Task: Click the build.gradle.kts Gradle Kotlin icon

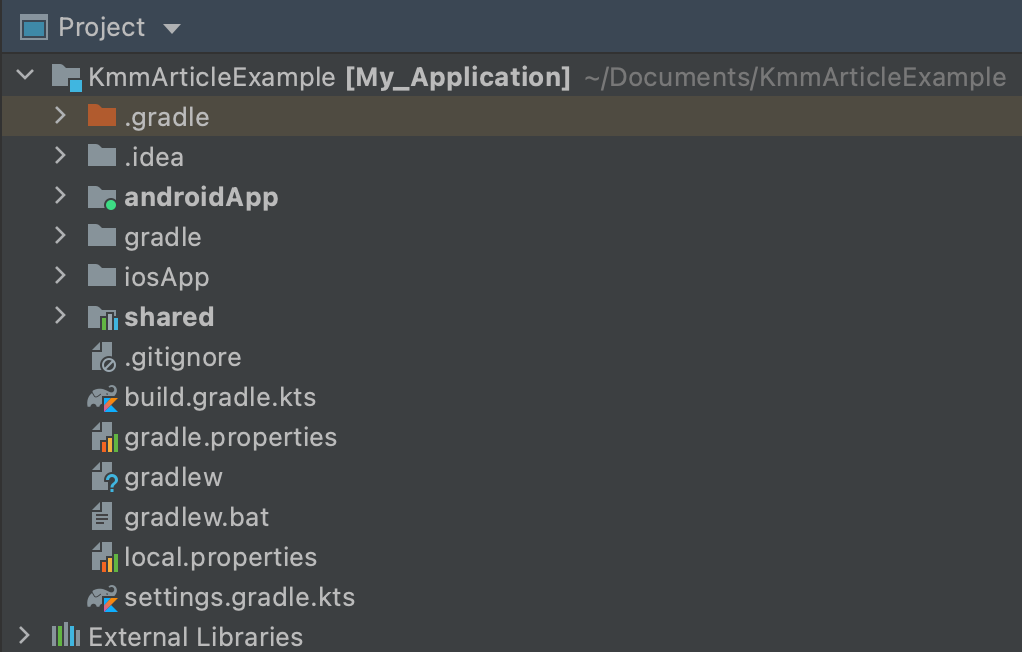Action: pos(102,398)
